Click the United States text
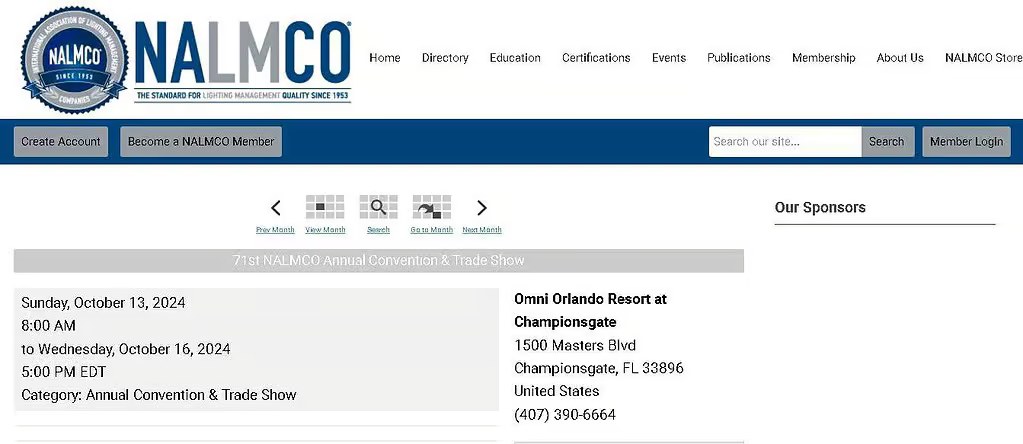Viewport: 1023px width, 444px height. [x=557, y=391]
